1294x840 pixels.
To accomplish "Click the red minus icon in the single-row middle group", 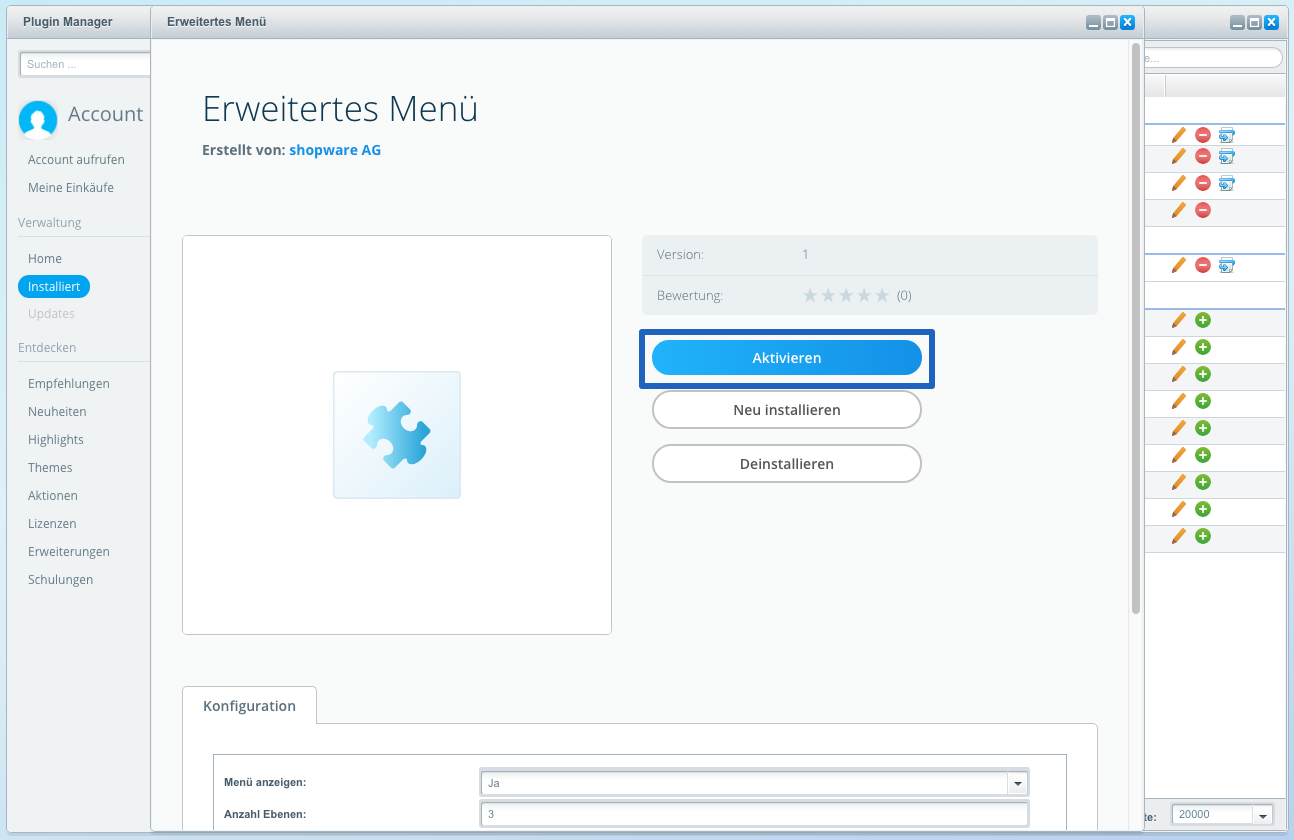I will click(x=1203, y=265).
